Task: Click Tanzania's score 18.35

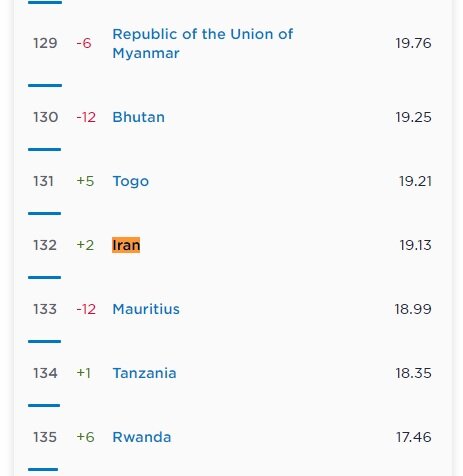Action: 413,373
